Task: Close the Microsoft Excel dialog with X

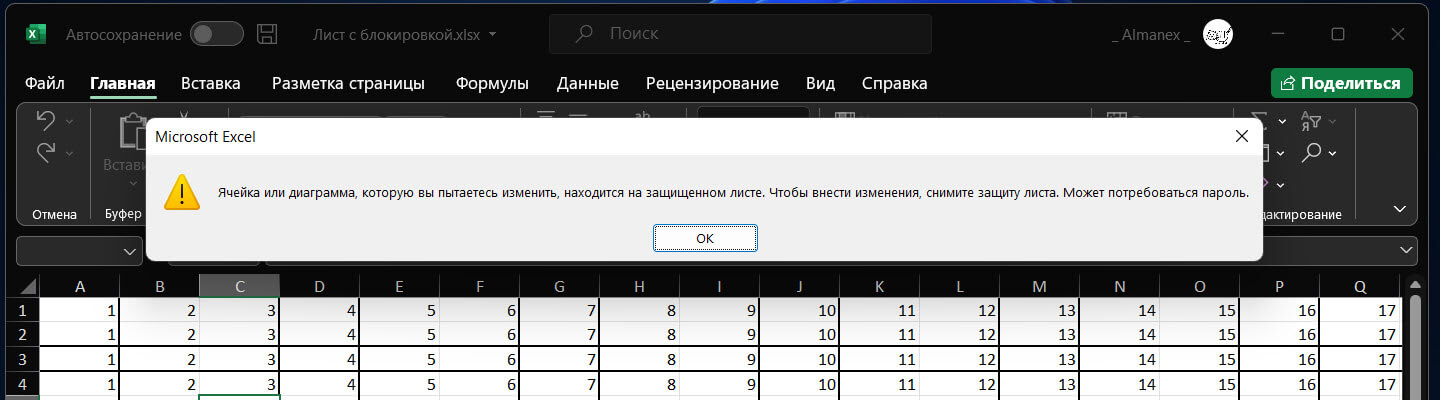Action: click(x=1241, y=136)
